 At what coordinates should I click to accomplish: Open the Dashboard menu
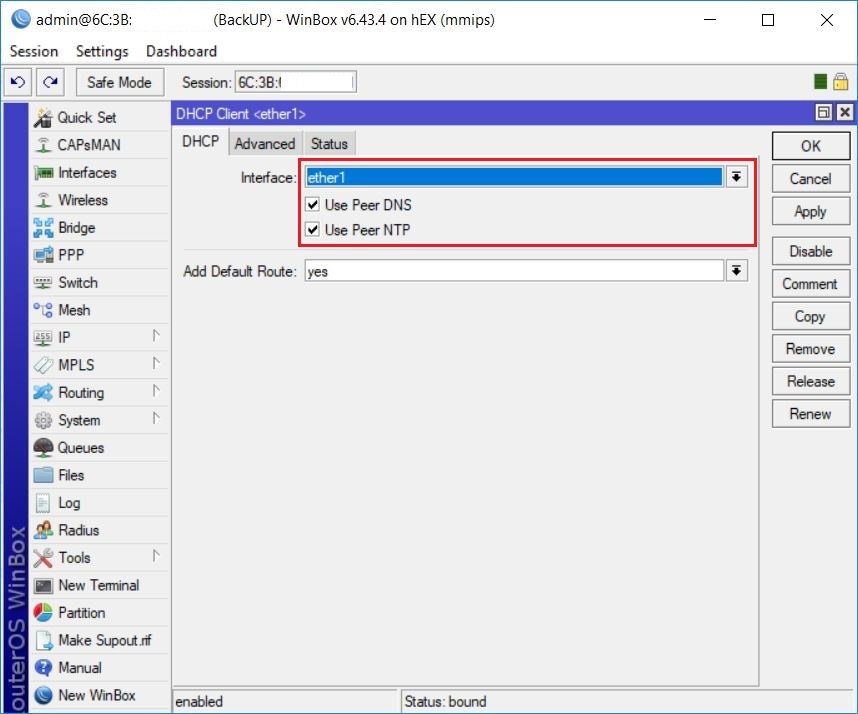182,51
